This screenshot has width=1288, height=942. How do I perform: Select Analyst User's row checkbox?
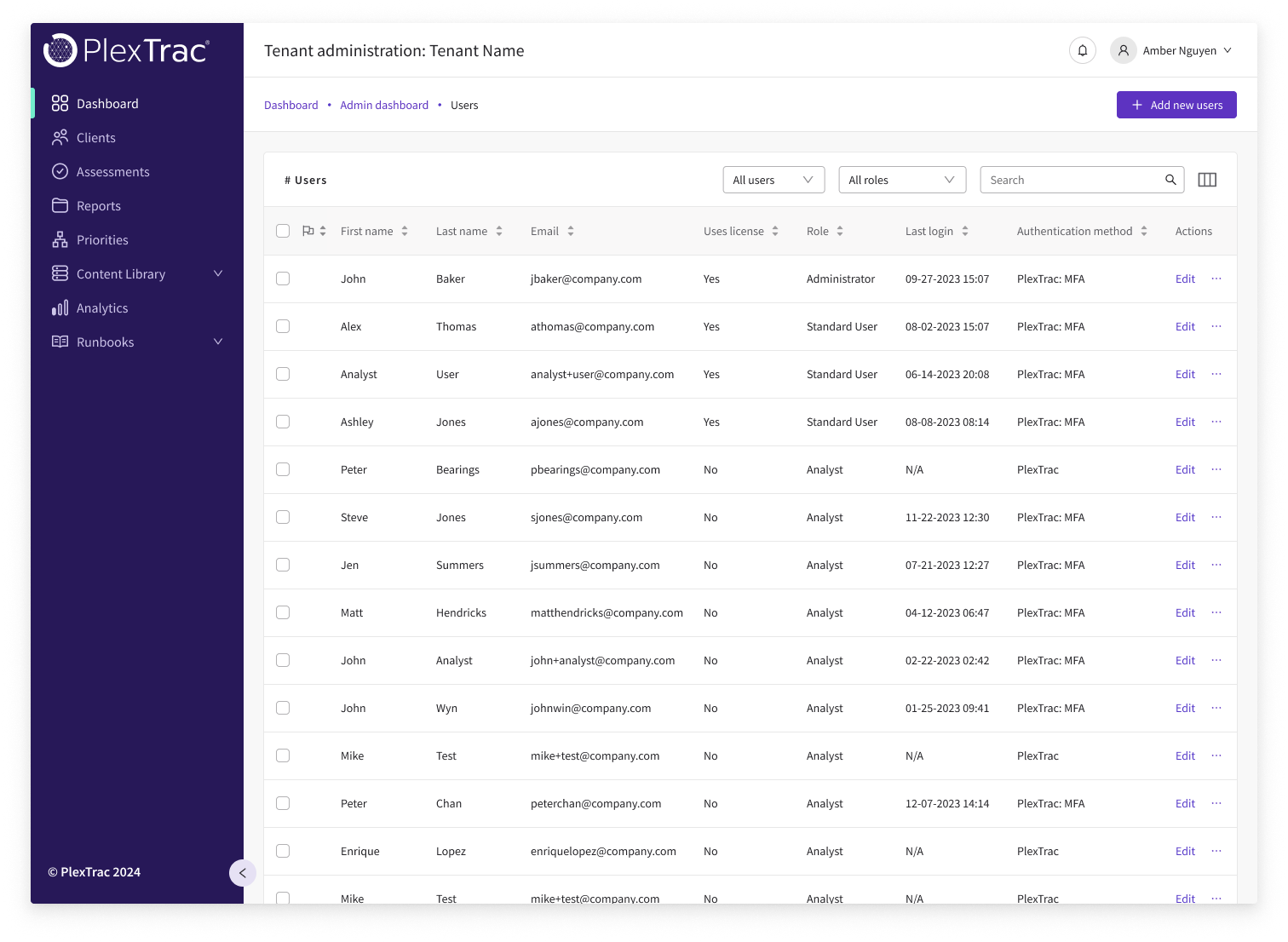point(283,374)
